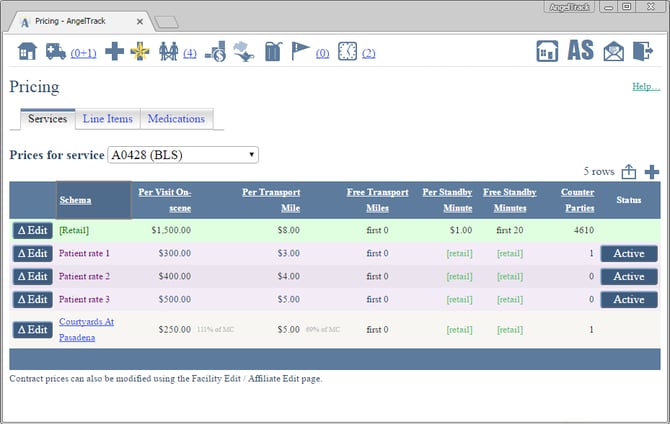Open a new browser tab
Screen dimensions: 670x424
(x=166, y=22)
